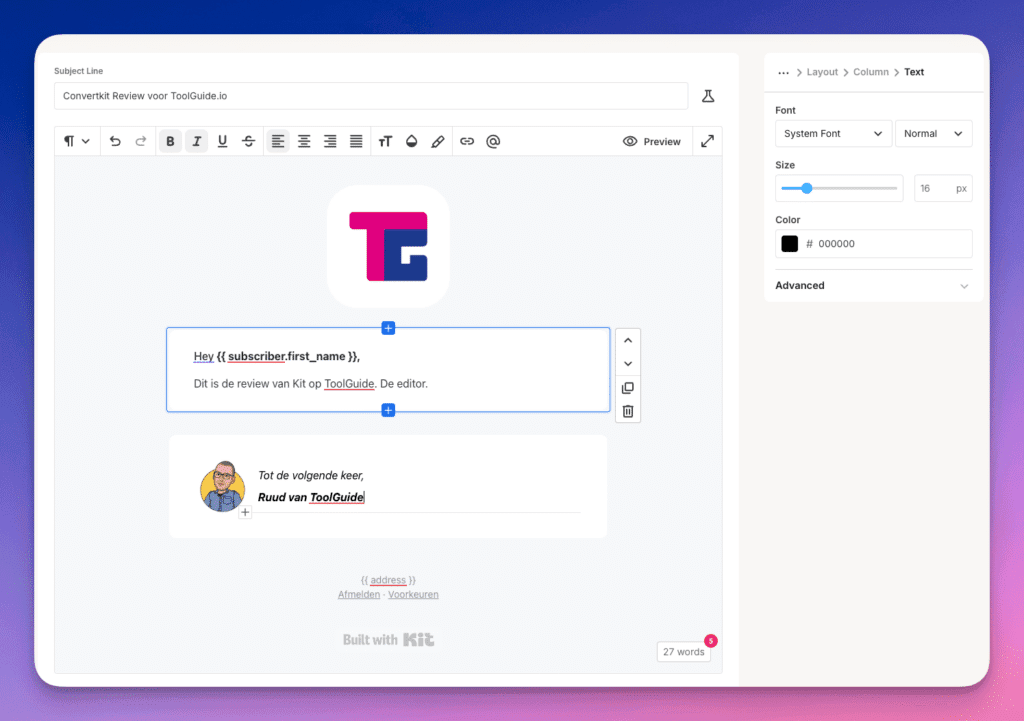The height and width of the screenshot is (721, 1024).
Task: Justify the text
Action: click(356, 141)
